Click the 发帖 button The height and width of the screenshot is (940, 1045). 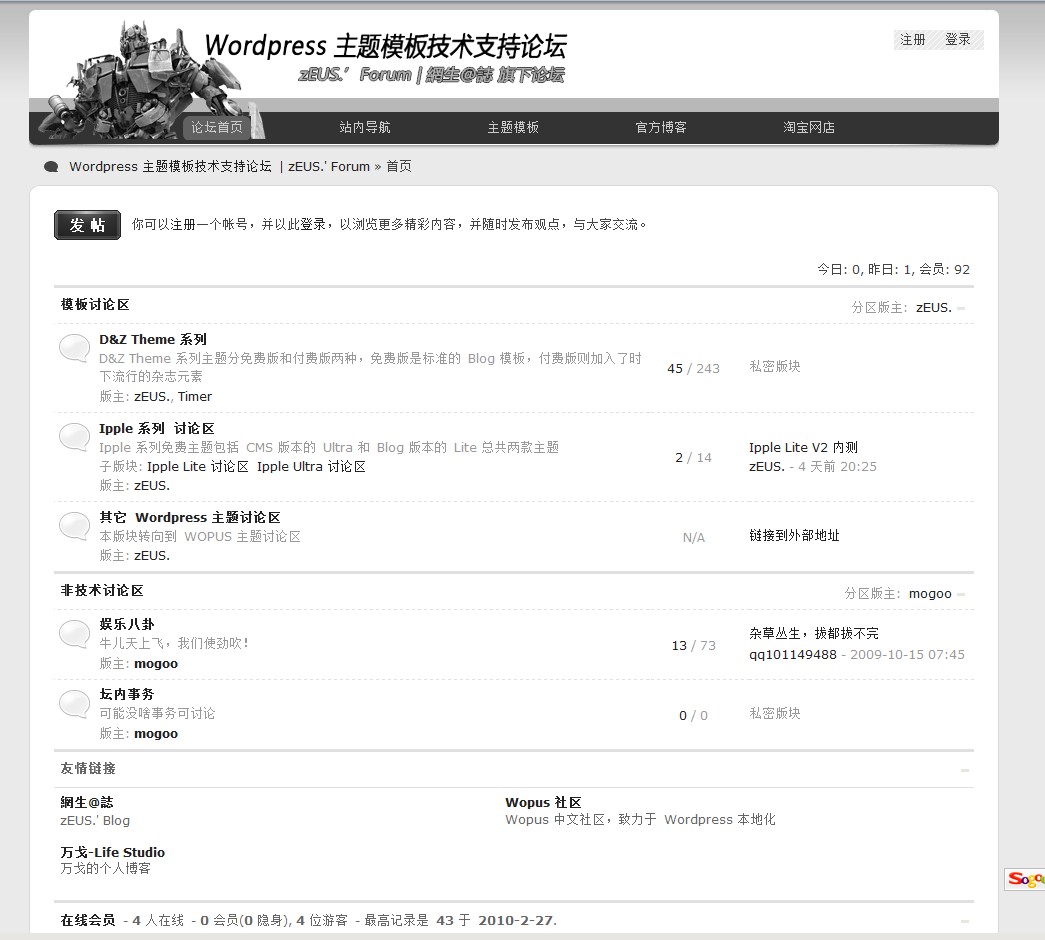point(87,225)
